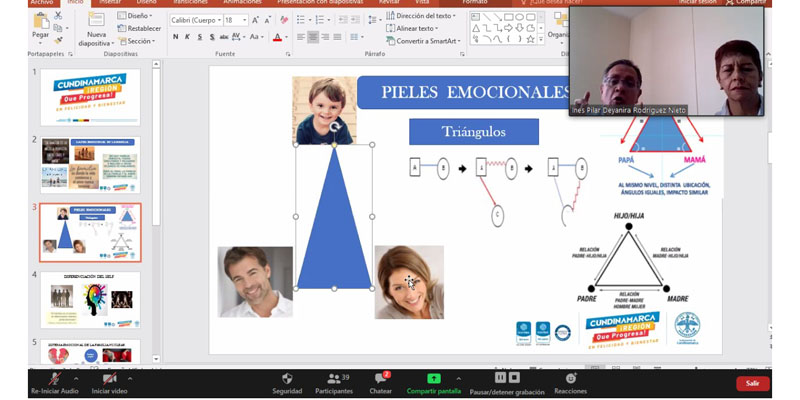Open the Diseño layout dropdown
The image size is (800, 400).
(x=135, y=16)
